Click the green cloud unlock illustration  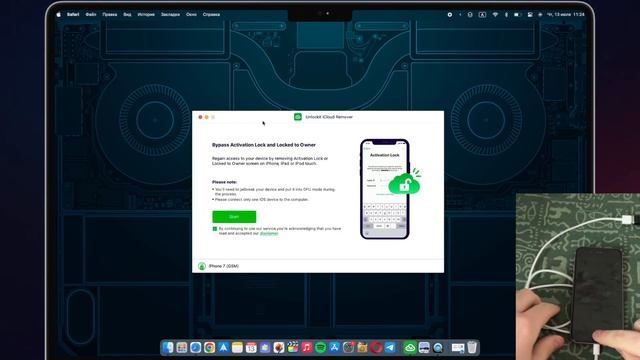404,183
